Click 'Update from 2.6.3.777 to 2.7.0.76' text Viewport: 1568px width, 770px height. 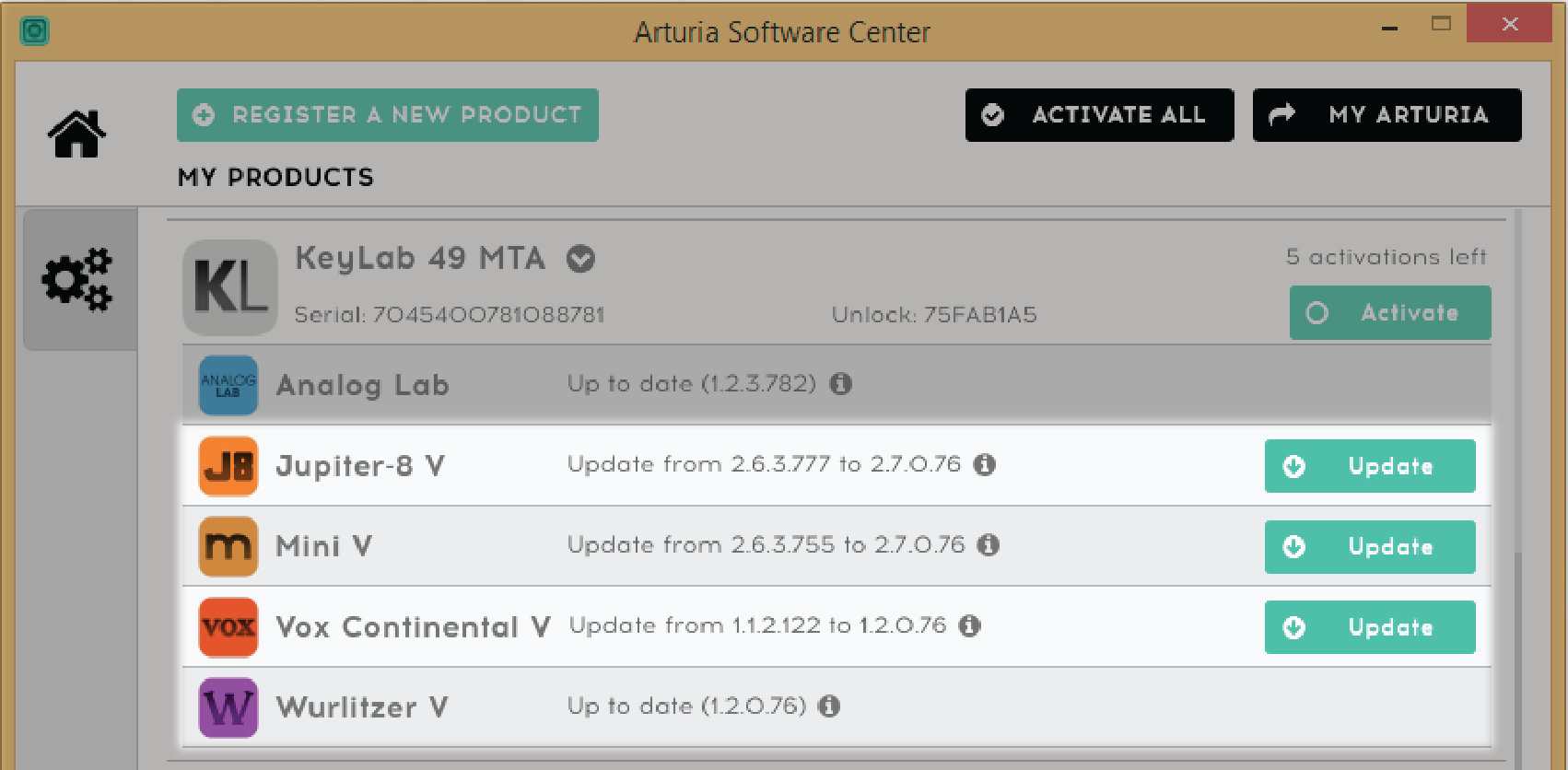764,464
